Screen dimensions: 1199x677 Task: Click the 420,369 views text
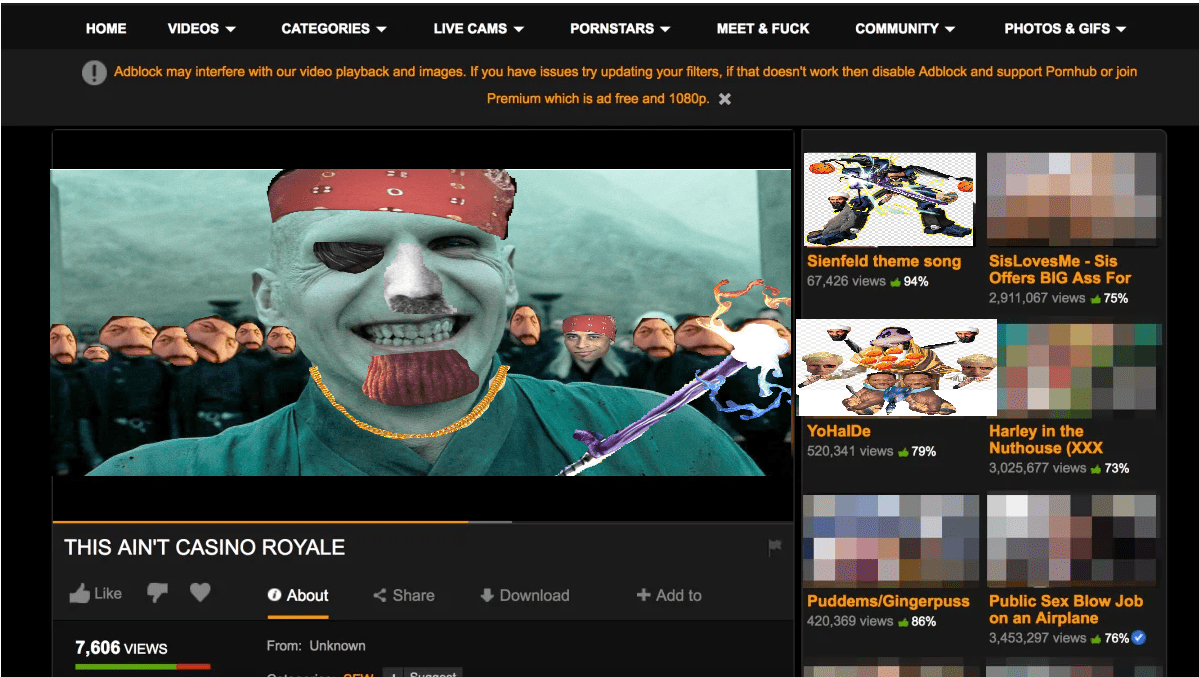[850, 620]
